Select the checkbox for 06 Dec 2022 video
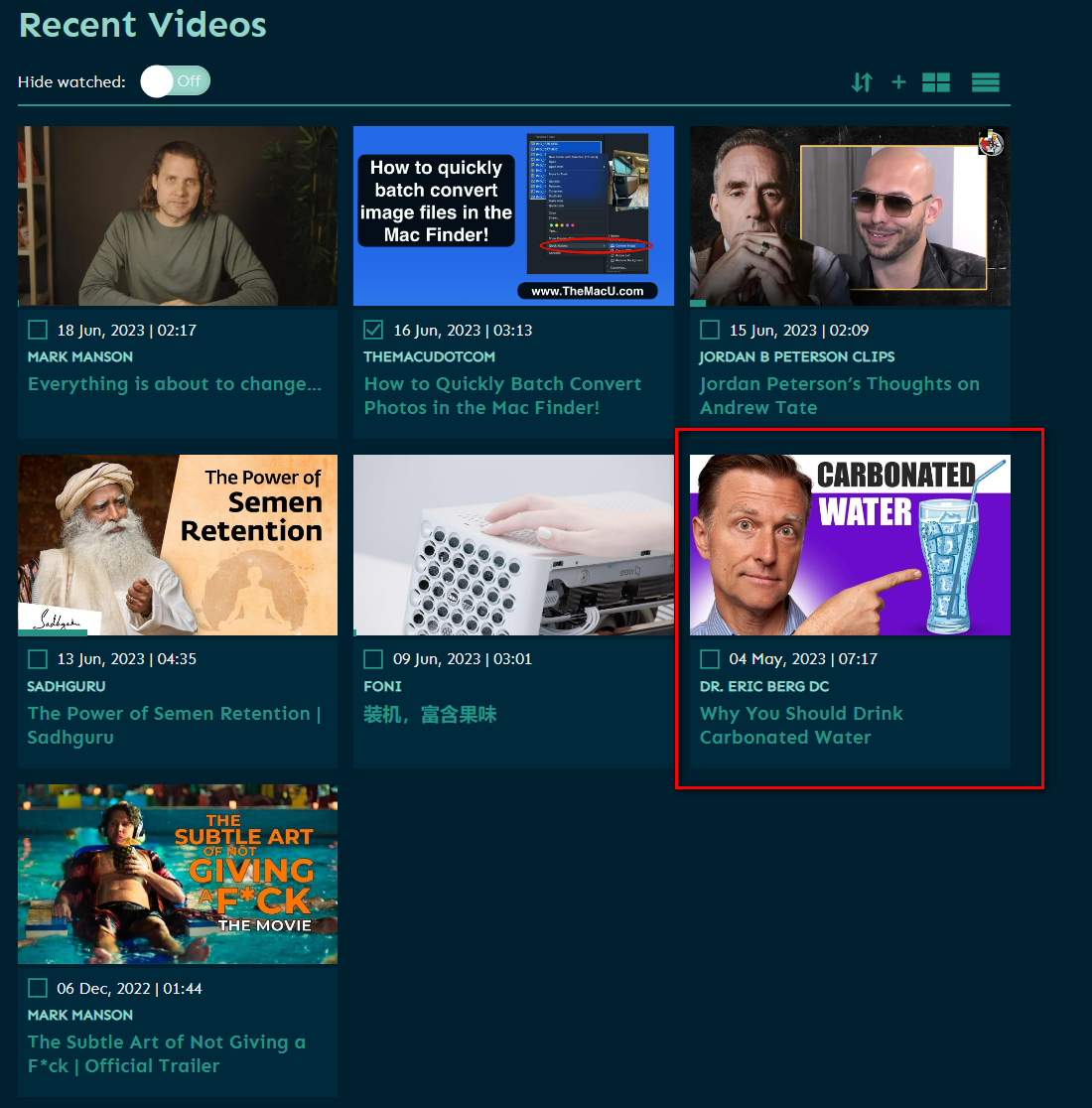The width and height of the screenshot is (1092, 1108). click(x=38, y=988)
